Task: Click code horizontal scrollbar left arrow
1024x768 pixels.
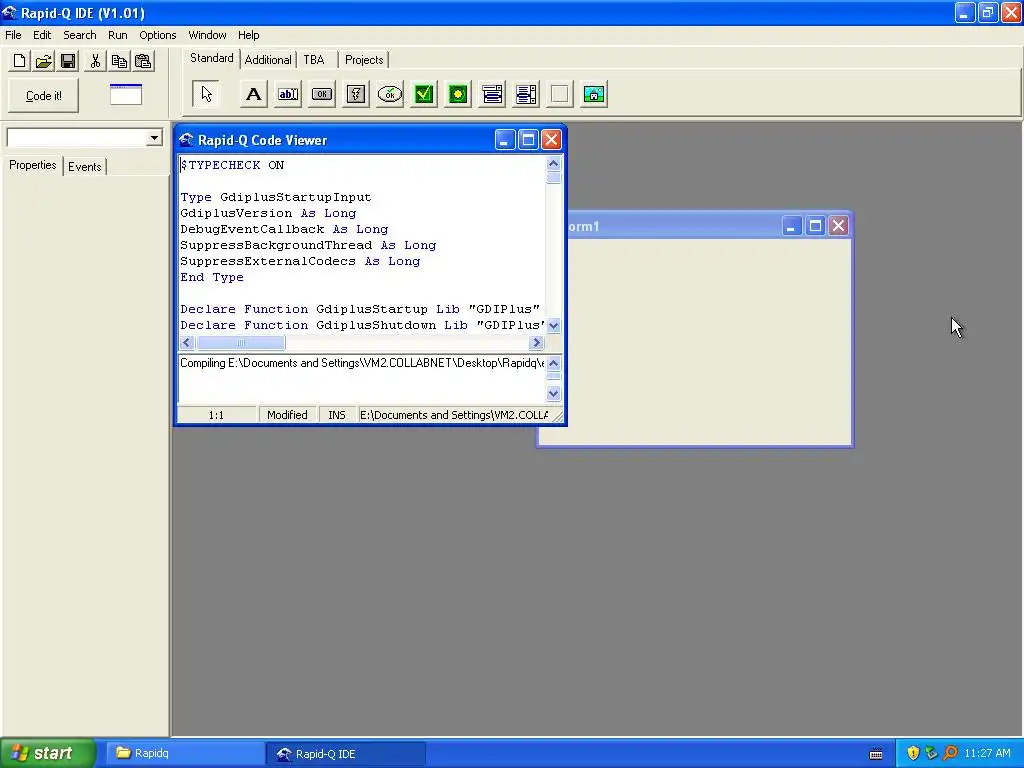Action: coord(187,342)
